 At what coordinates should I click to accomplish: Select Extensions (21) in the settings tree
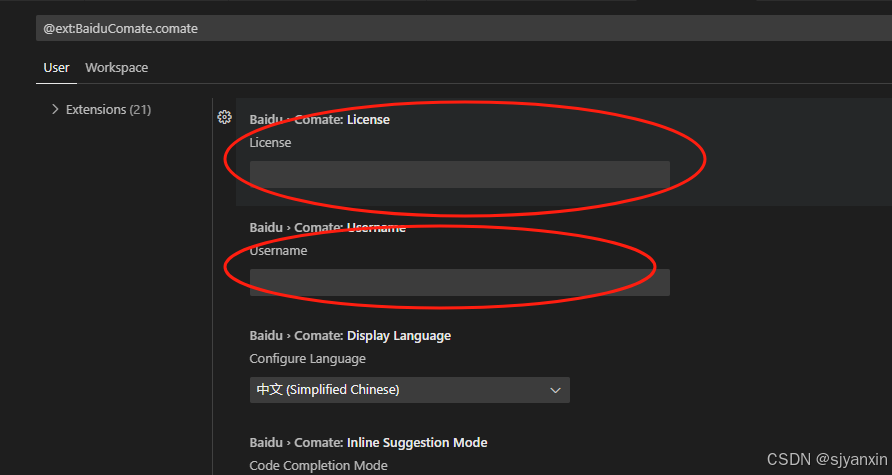pos(108,109)
